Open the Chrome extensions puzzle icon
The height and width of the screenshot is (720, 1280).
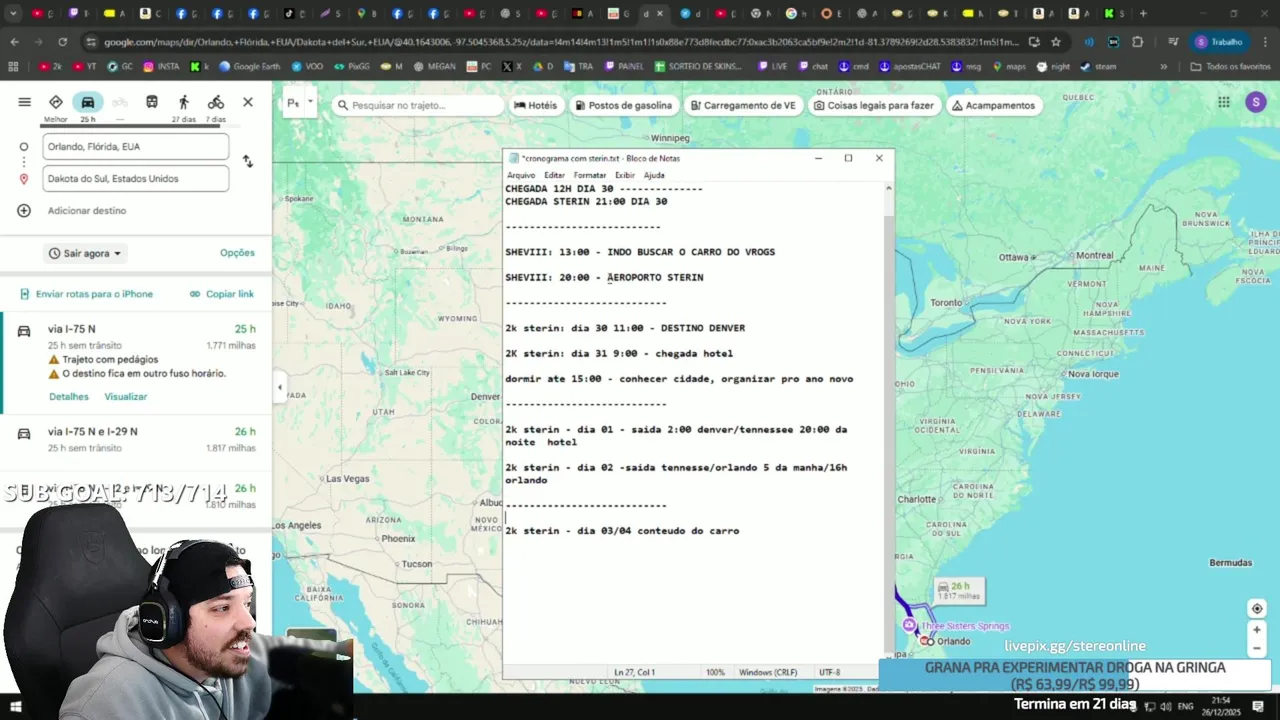click(1138, 42)
